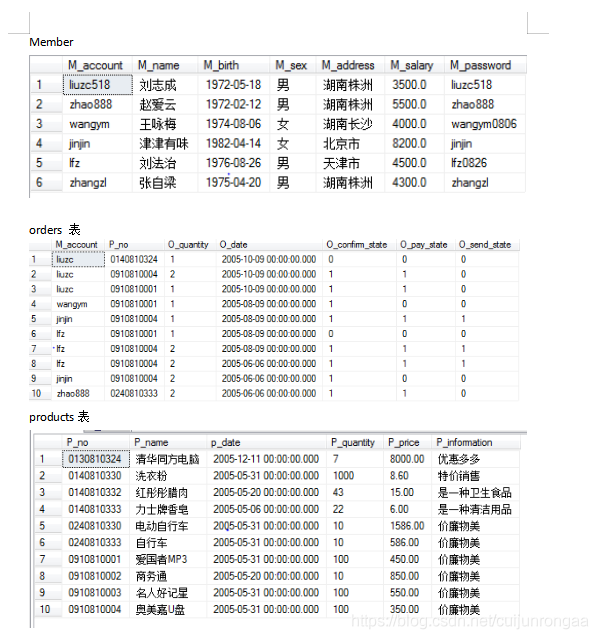Select the address cell 天津市
The width and height of the screenshot is (598, 639).
342,163
